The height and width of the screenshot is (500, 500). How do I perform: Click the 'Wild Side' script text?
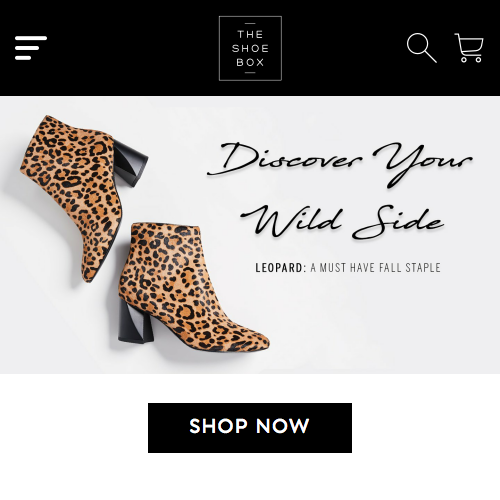coord(342,220)
